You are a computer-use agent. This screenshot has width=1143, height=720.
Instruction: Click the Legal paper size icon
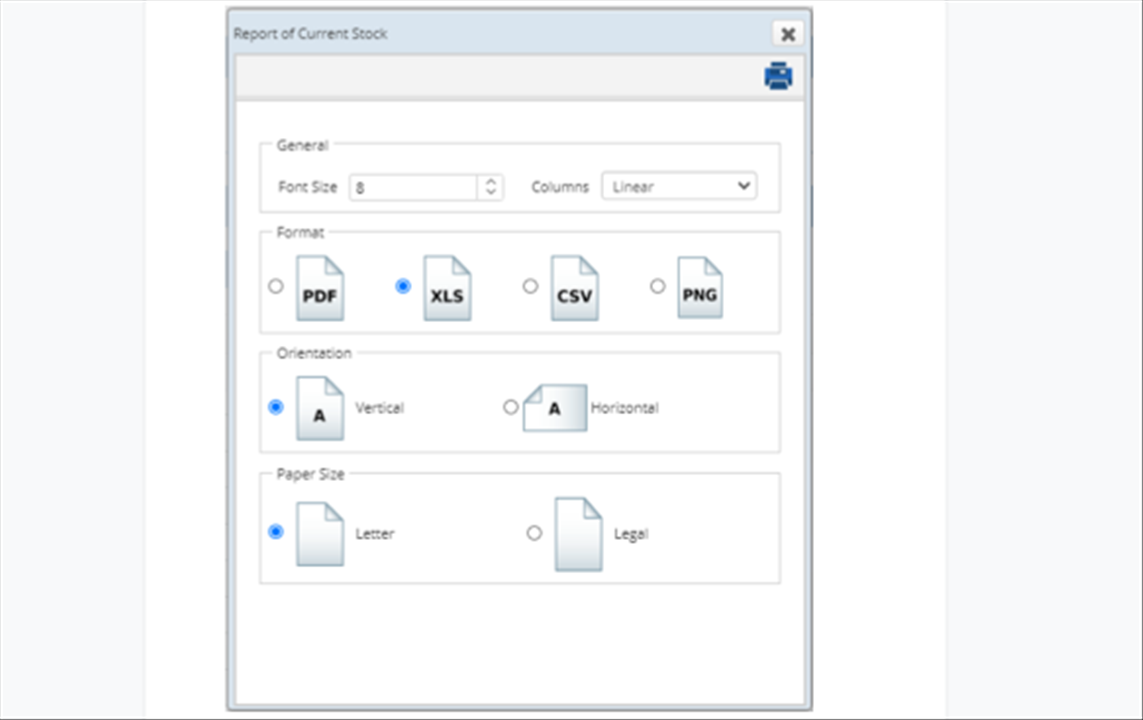click(x=578, y=534)
